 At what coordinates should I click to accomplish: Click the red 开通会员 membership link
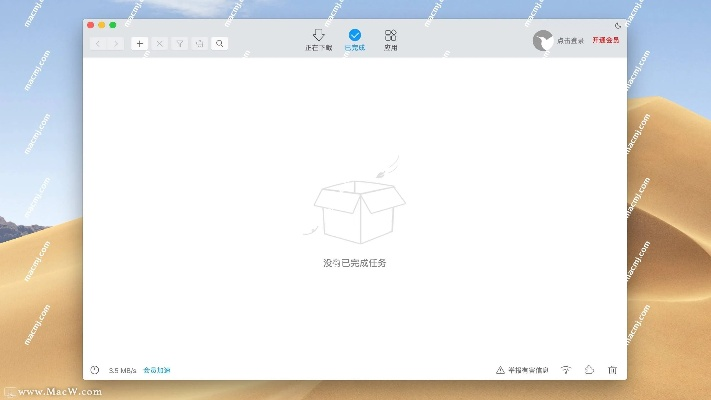(605, 40)
